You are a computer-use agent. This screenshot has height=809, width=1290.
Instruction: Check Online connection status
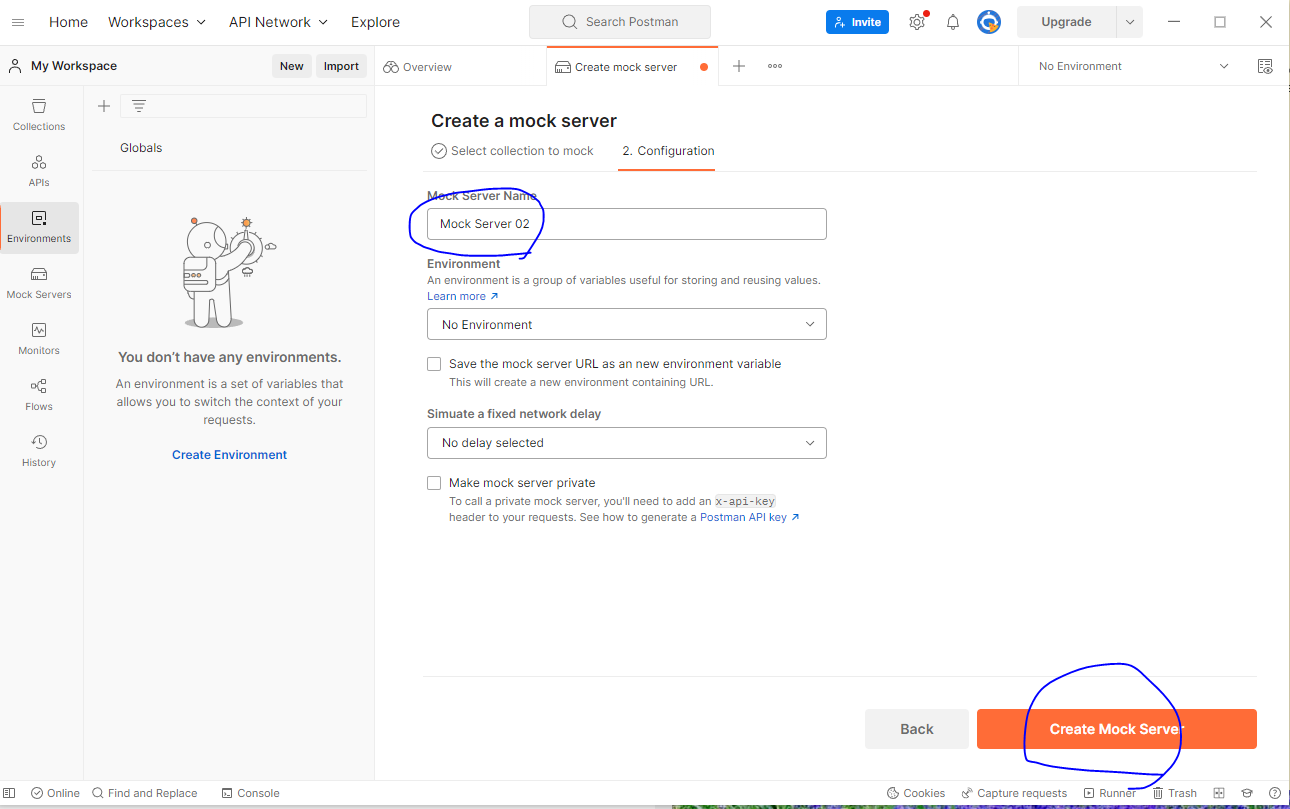[55, 793]
